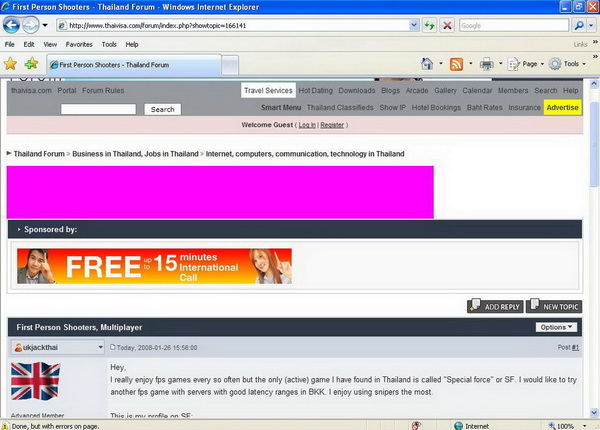Click the FREE 15 minutes call banner

pyautogui.click(x=154, y=266)
